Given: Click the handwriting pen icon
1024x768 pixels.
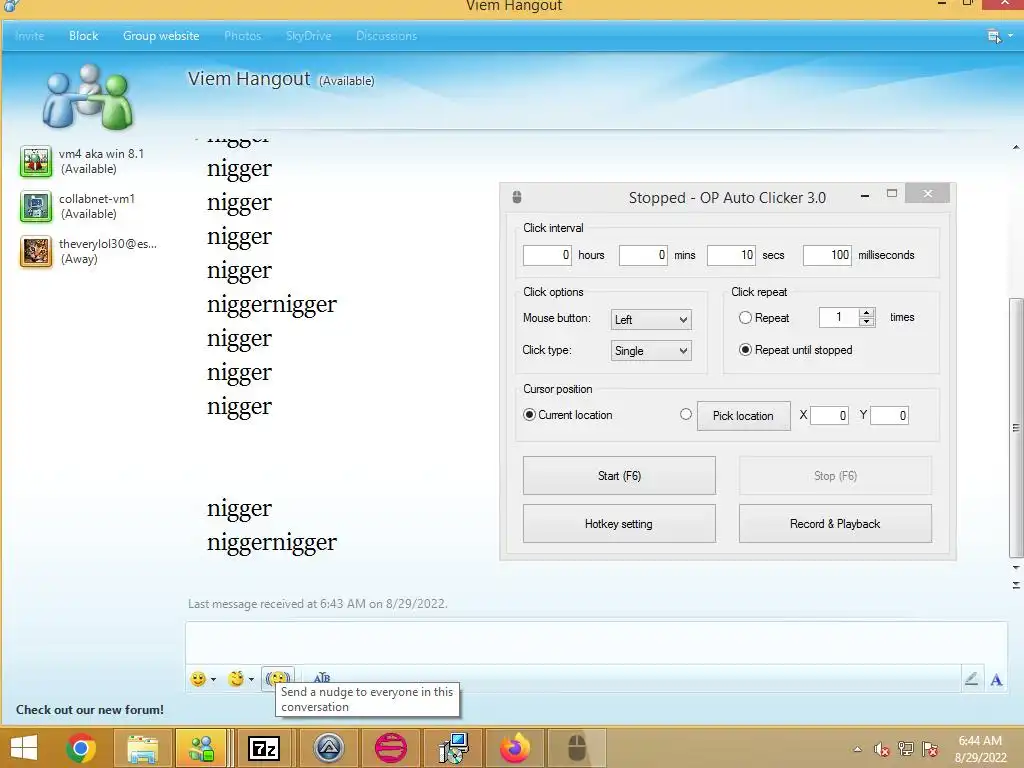Looking at the screenshot, I should pos(971,679).
